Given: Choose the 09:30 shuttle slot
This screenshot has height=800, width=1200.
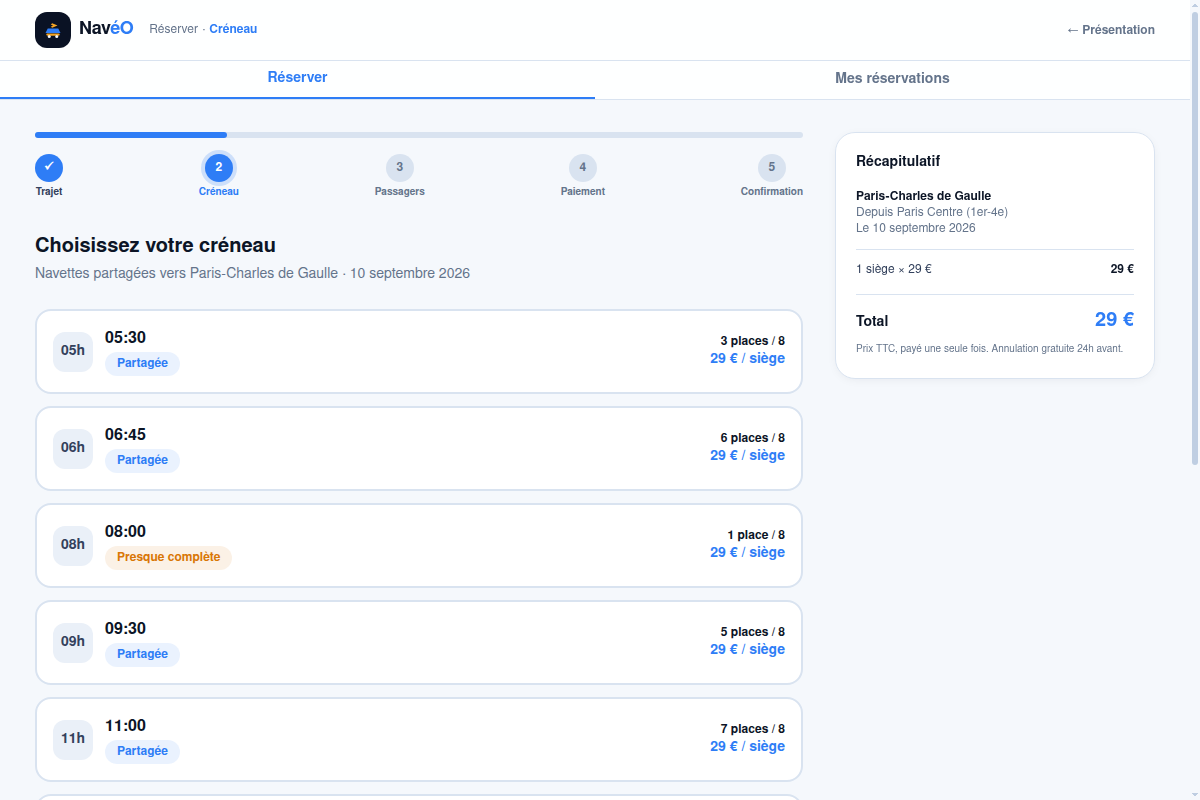Looking at the screenshot, I should (x=419, y=642).
